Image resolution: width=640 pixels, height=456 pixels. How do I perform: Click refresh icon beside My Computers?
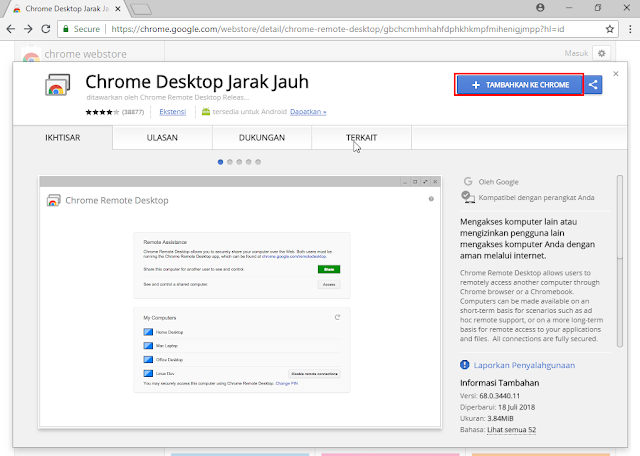click(x=337, y=317)
